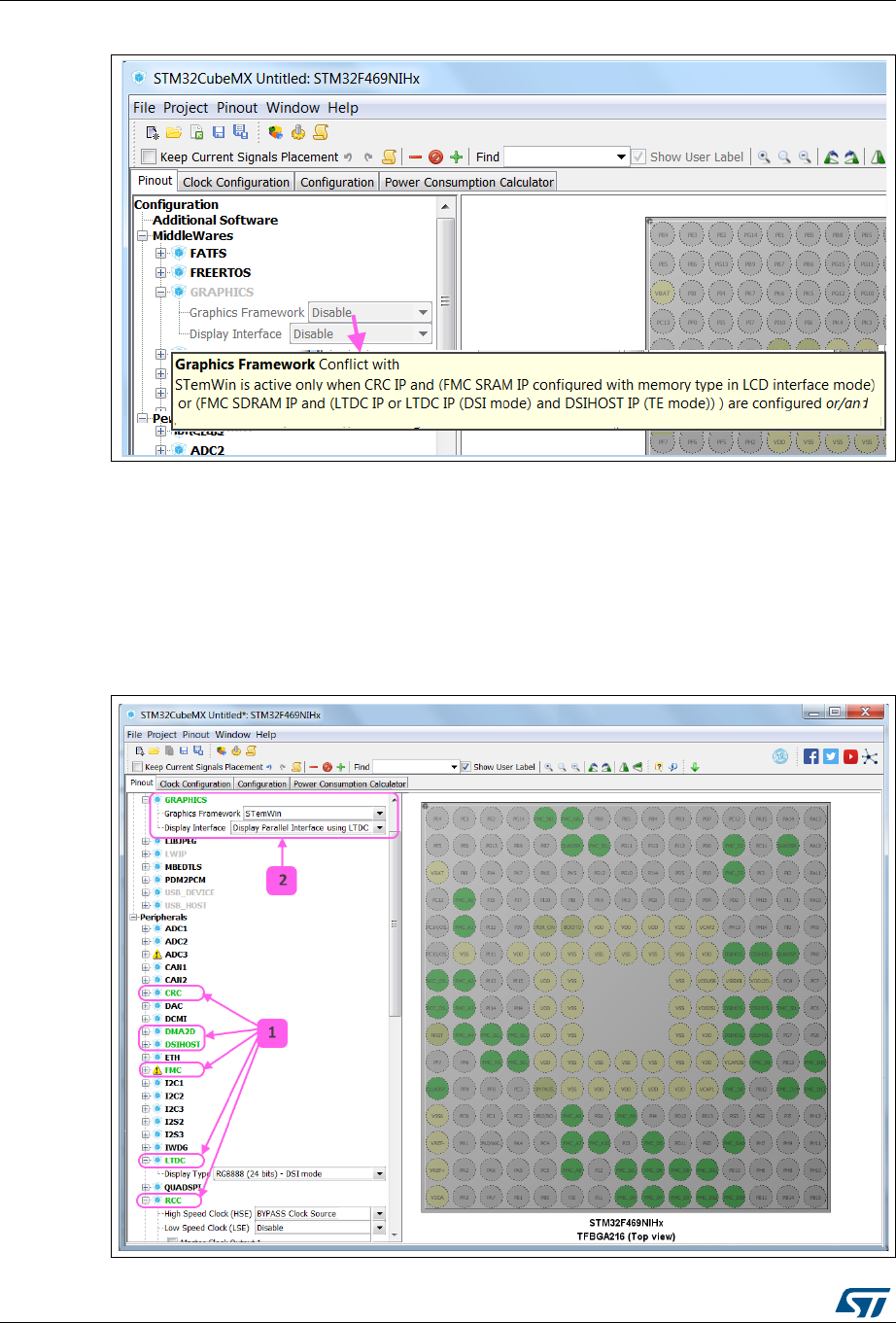This screenshot has height=1323, width=896.
Task: Select QUADSPI peripheral in the tree
Action: [x=184, y=1187]
